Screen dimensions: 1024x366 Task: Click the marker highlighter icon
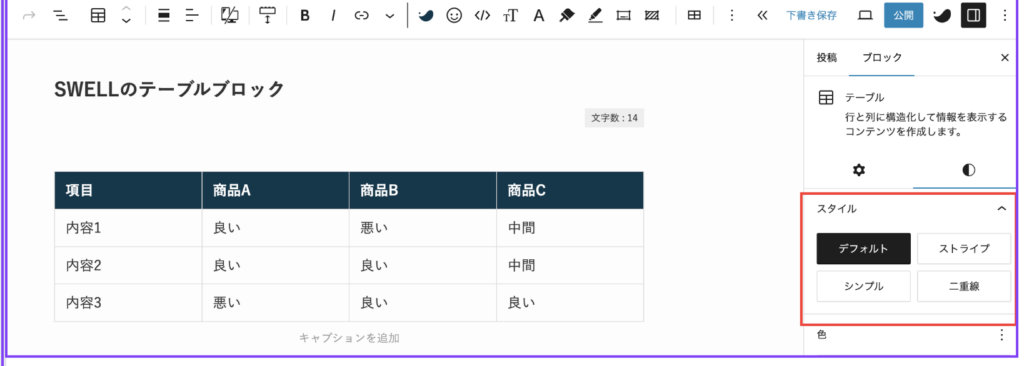click(x=595, y=16)
